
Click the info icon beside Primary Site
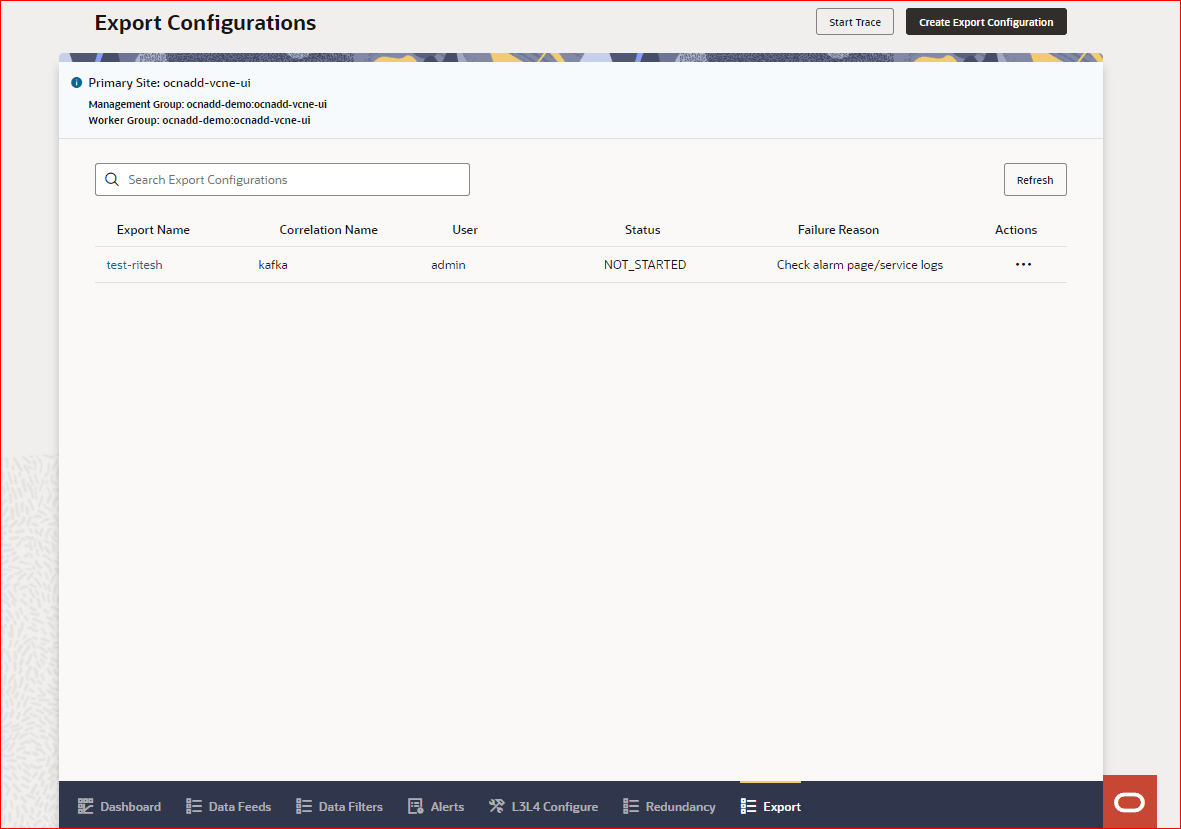click(77, 83)
